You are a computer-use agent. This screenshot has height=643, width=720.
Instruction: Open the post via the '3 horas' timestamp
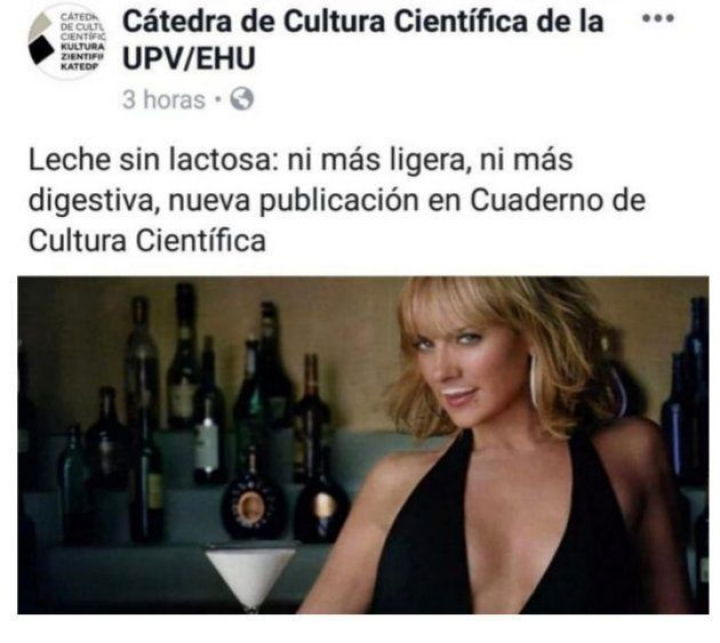coord(163,100)
